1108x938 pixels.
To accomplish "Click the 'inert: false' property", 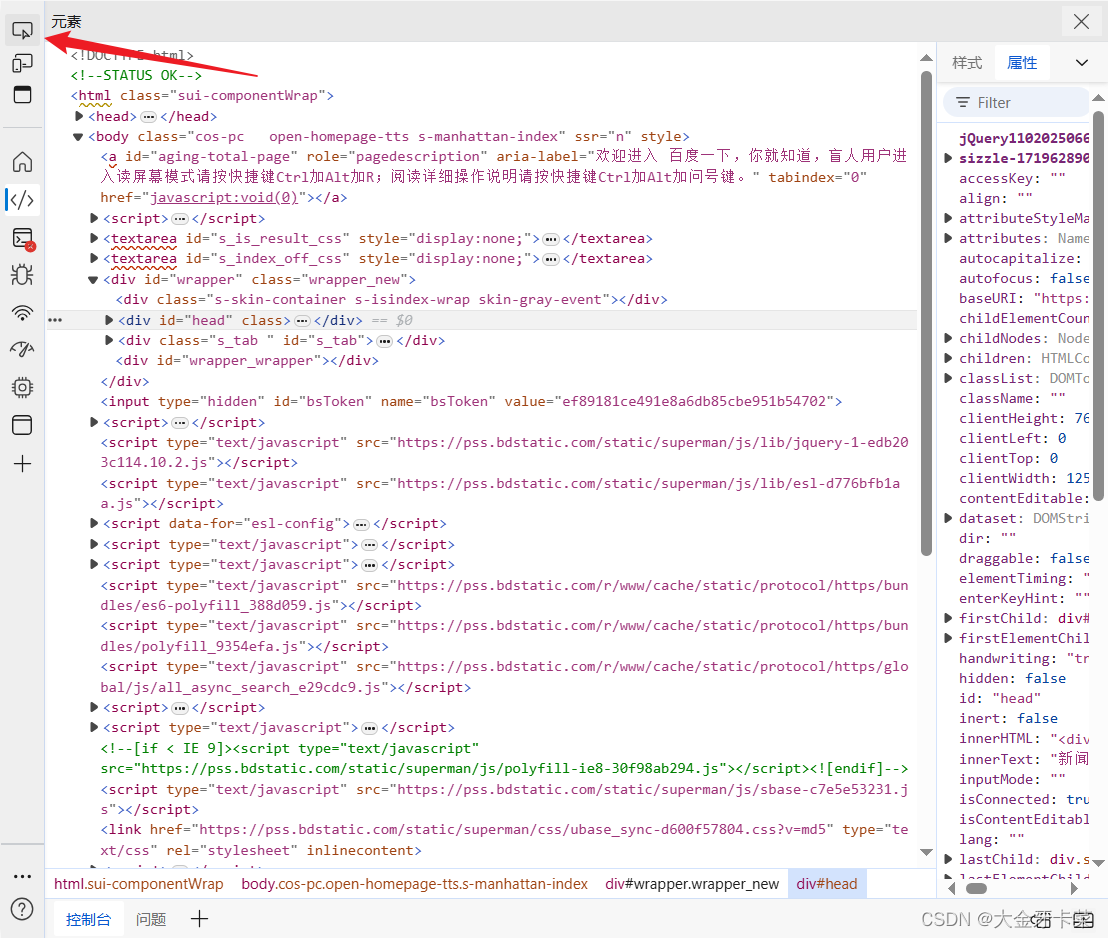I will point(1008,718).
